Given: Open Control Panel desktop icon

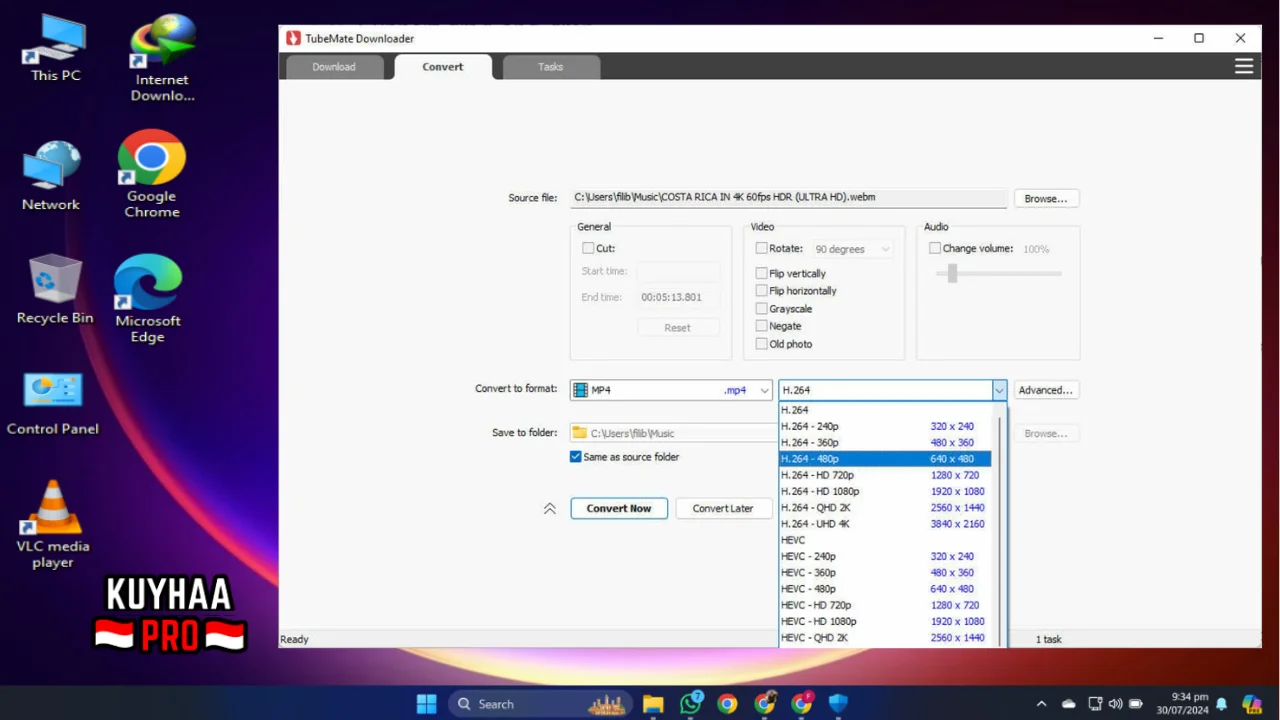Looking at the screenshot, I should (x=53, y=404).
